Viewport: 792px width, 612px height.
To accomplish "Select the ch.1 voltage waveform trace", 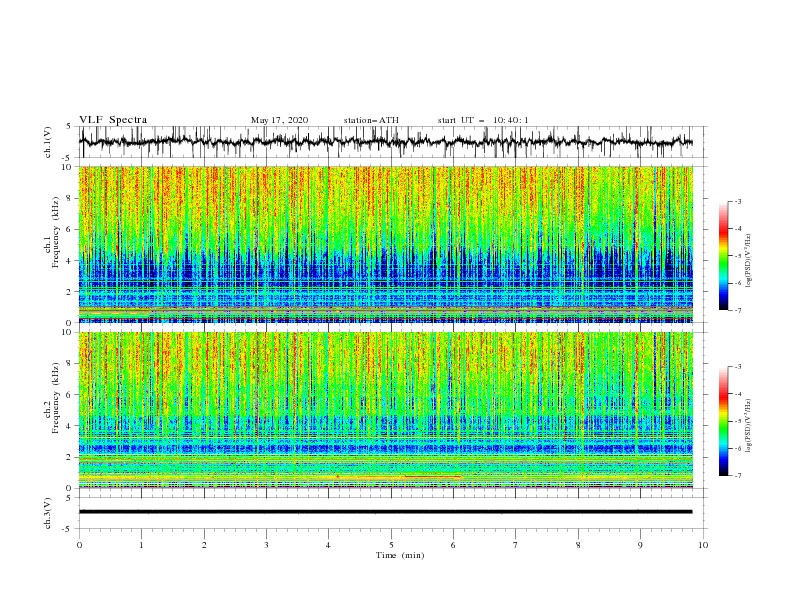I will point(386,142).
